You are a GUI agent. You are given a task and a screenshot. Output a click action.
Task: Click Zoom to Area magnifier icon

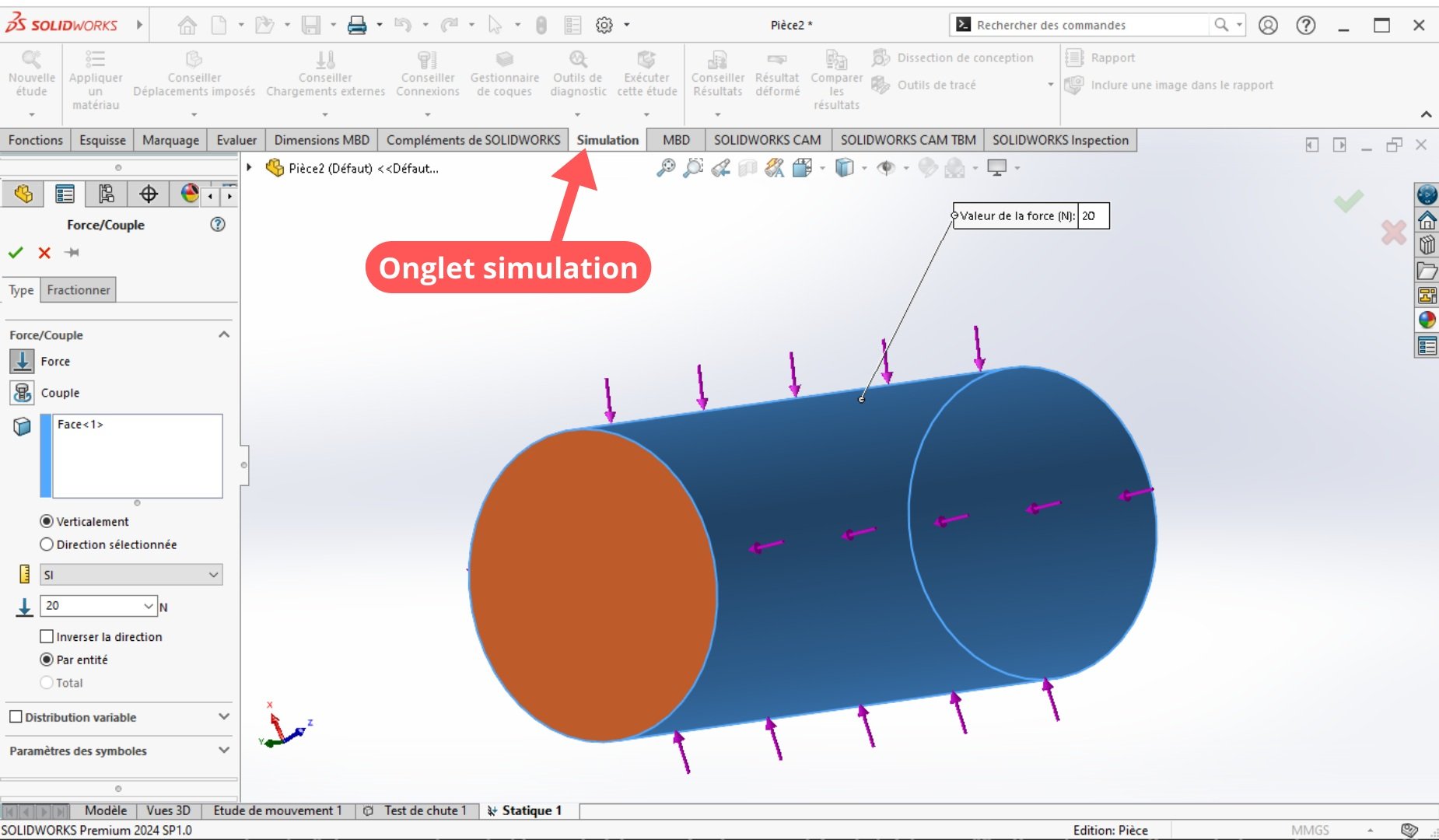point(693,168)
